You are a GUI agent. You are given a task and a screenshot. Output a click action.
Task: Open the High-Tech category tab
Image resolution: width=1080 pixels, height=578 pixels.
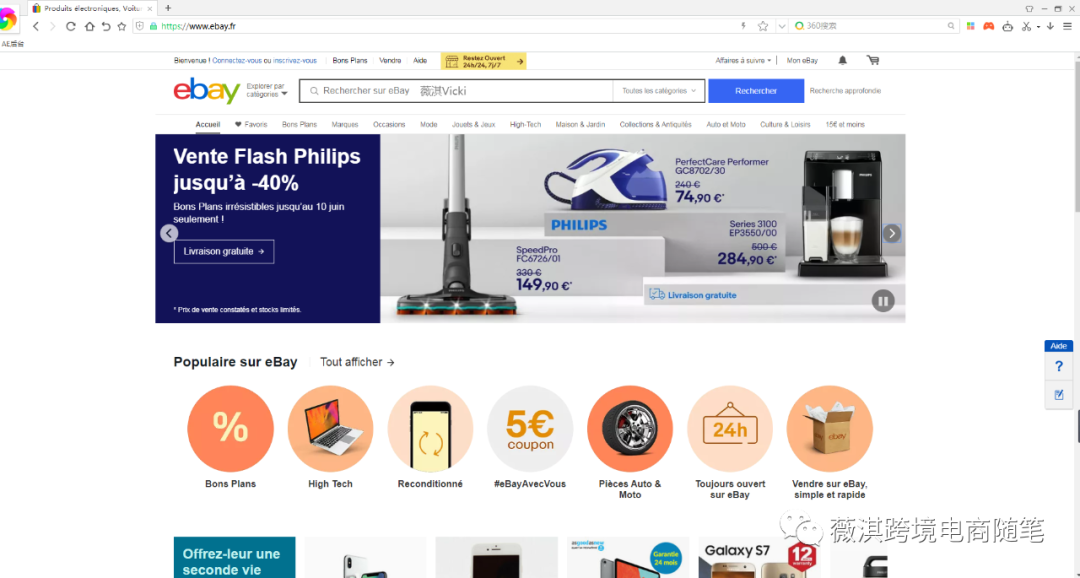[x=526, y=125]
